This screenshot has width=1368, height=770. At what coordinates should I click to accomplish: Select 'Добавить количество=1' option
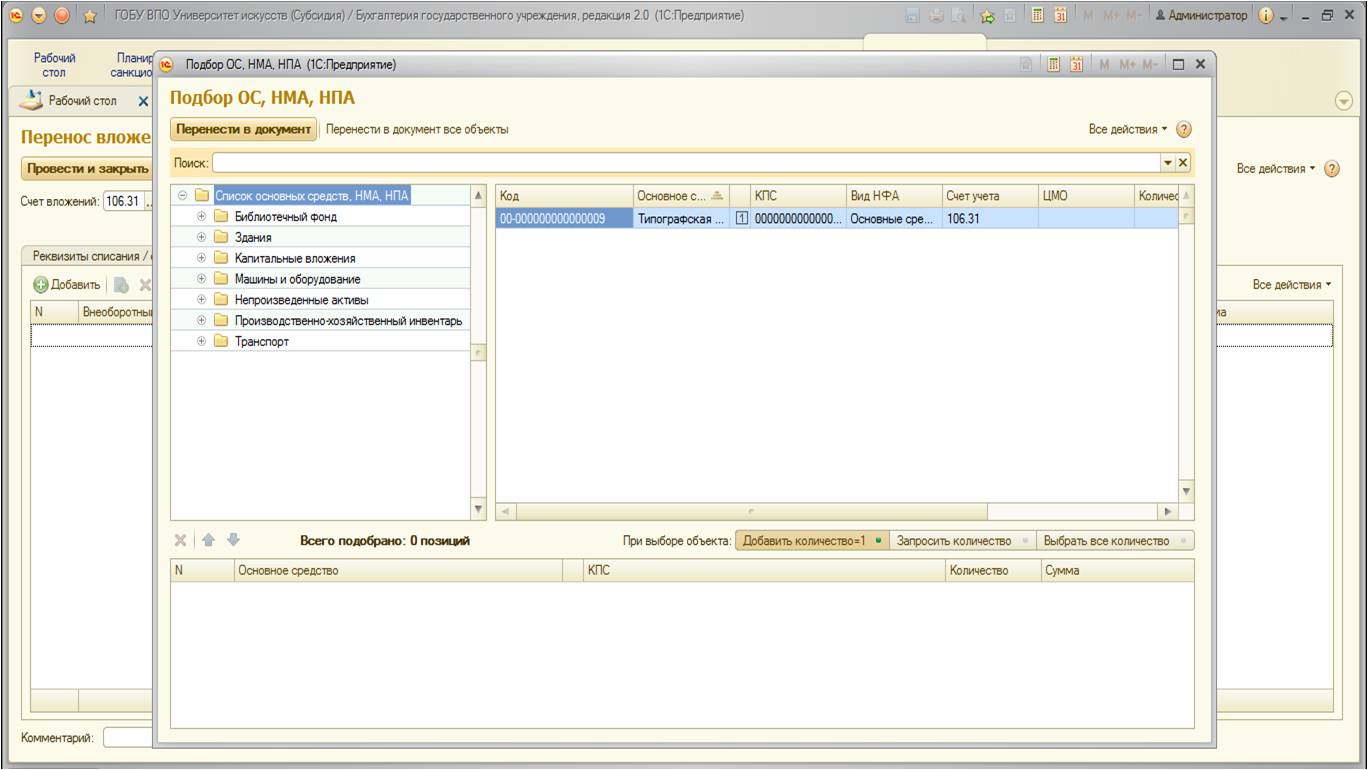[811, 541]
